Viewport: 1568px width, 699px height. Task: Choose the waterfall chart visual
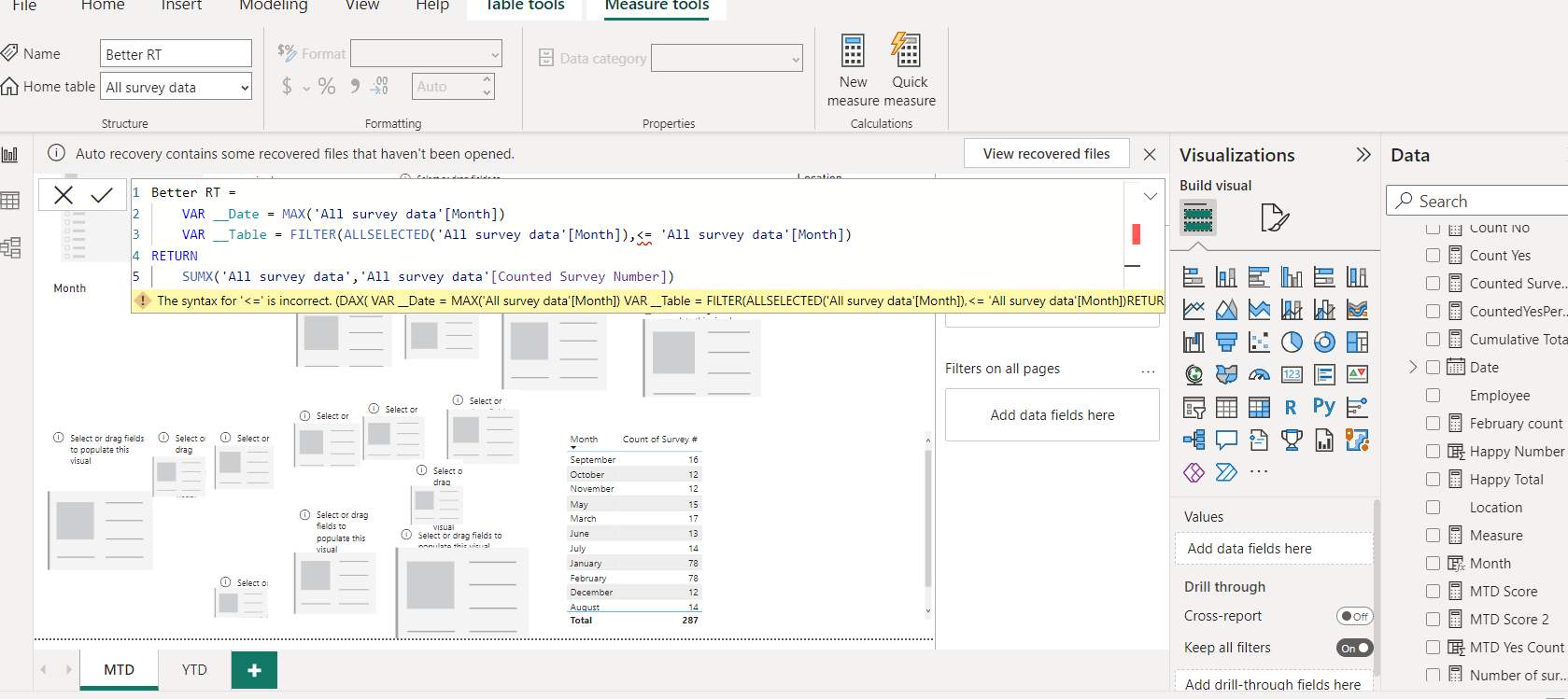[1194, 342]
